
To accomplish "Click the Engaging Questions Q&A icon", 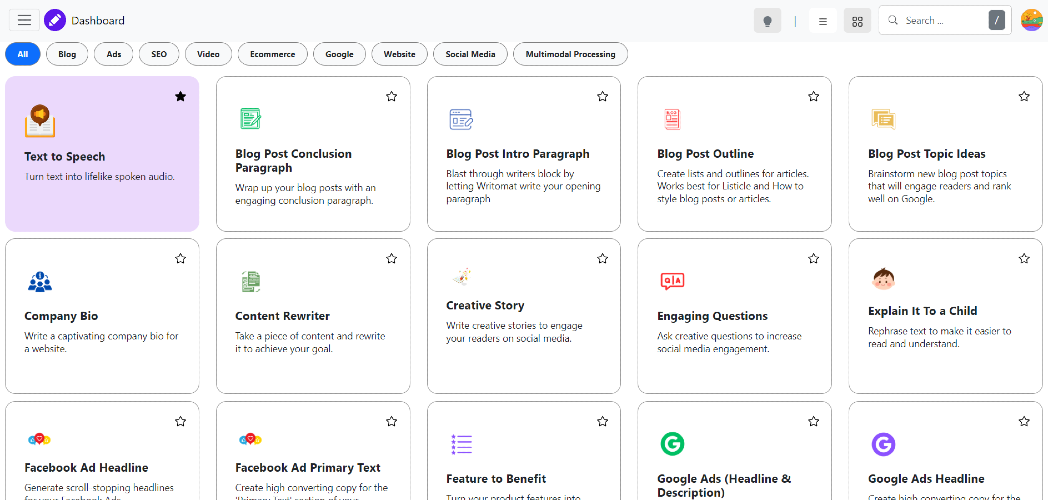I will click(x=672, y=282).
